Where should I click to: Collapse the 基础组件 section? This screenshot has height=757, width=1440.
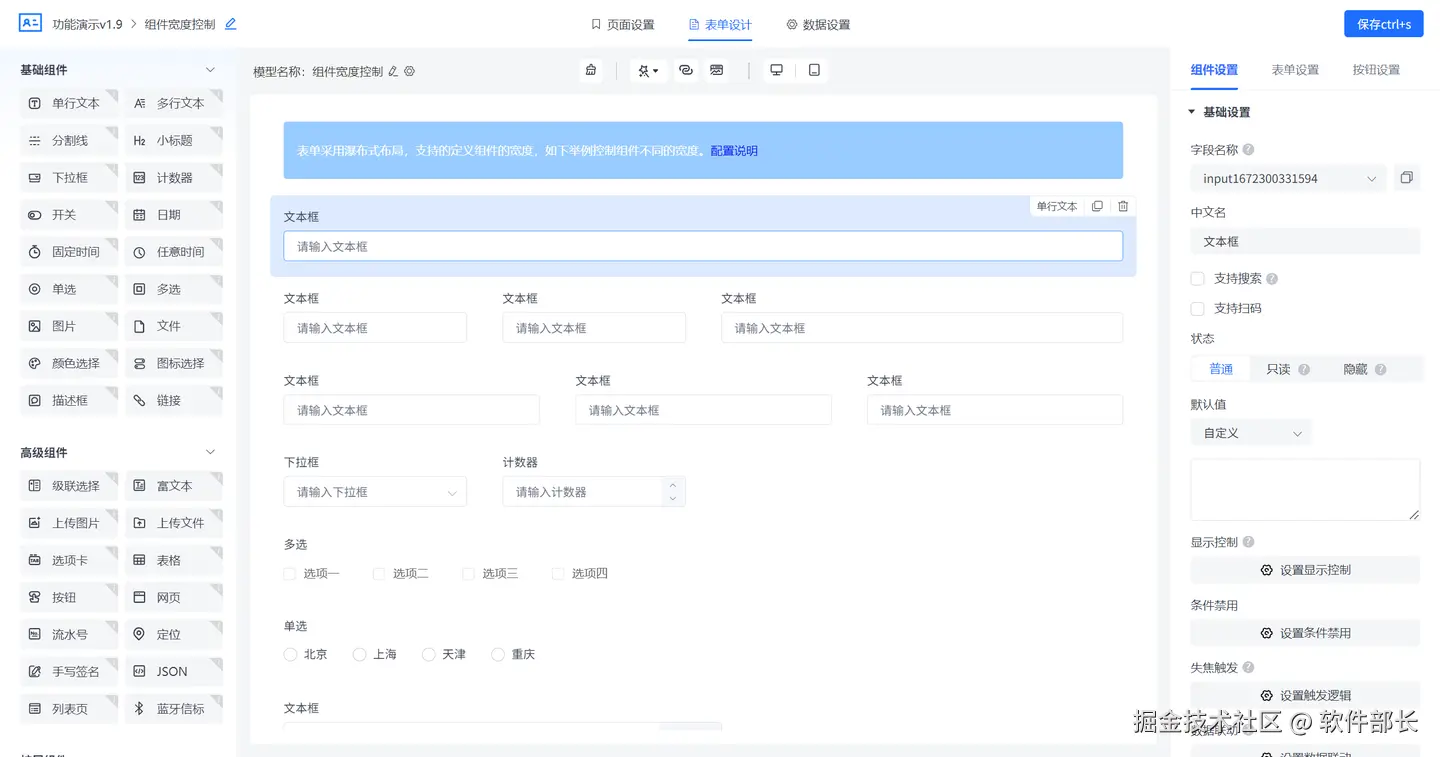(210, 70)
